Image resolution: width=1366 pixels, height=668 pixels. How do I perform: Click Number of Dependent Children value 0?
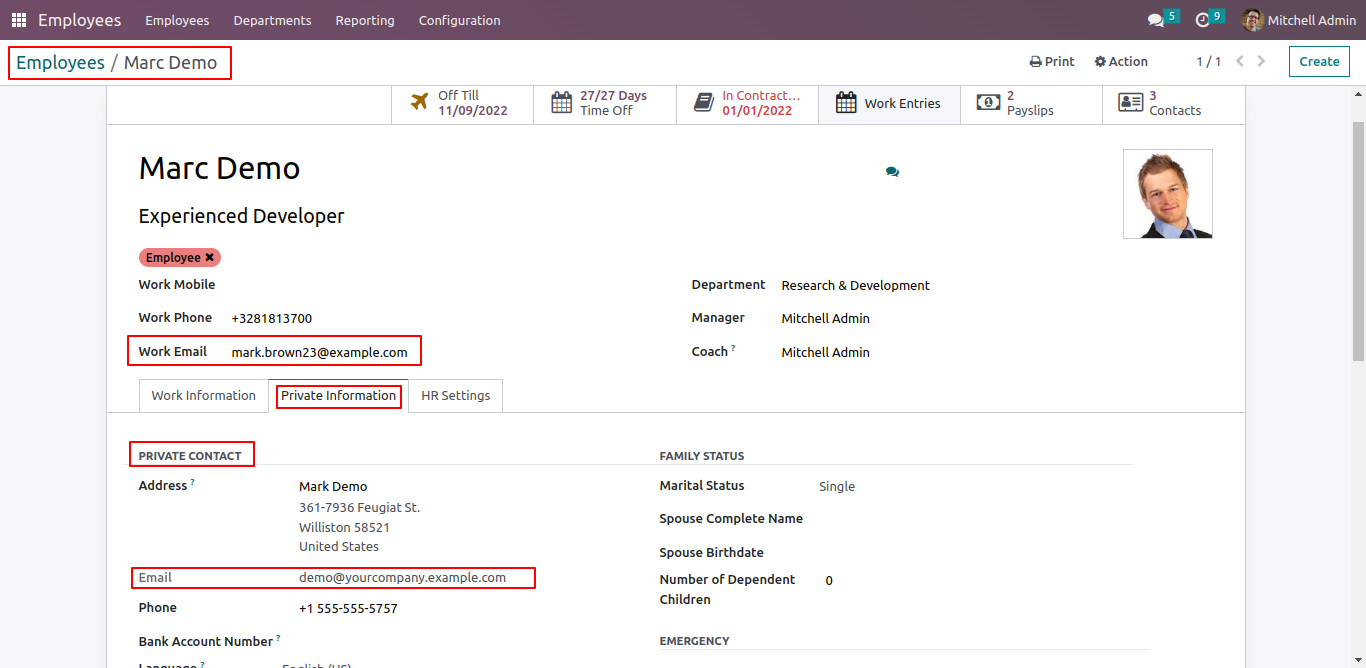pos(829,581)
